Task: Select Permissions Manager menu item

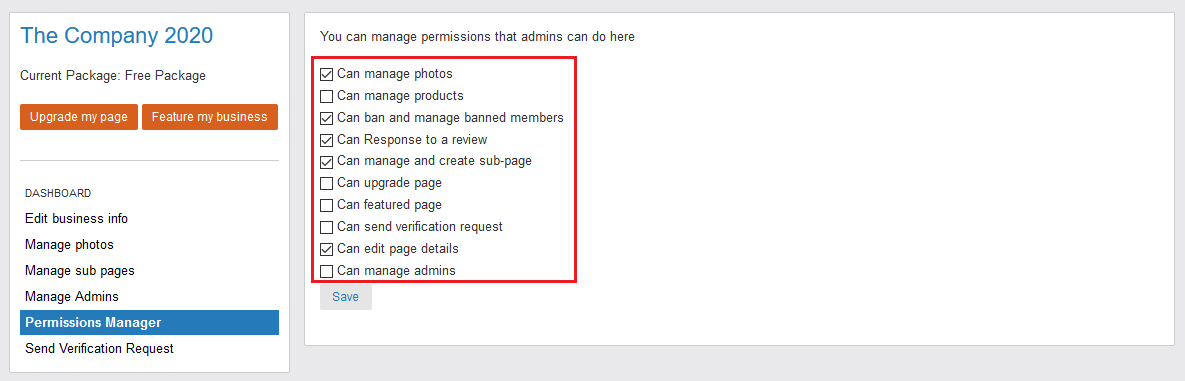Action: click(x=150, y=323)
